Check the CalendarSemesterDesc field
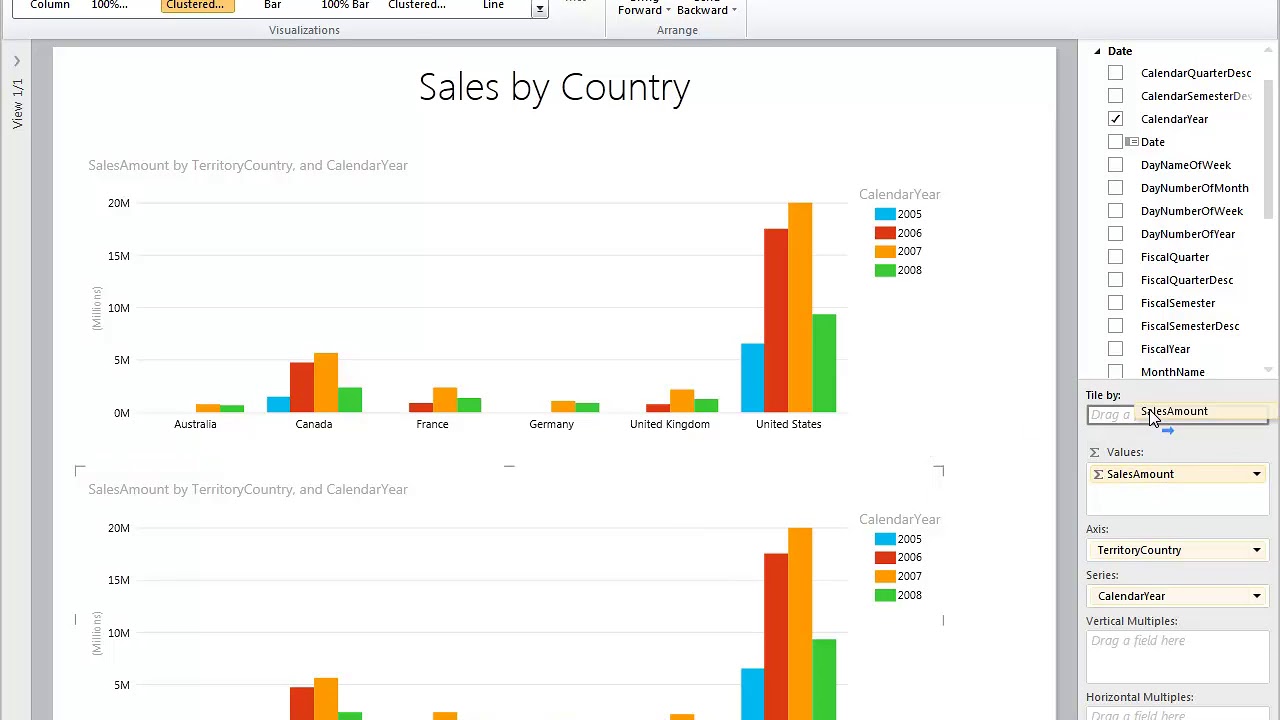This screenshot has width=1280, height=720. click(1115, 96)
